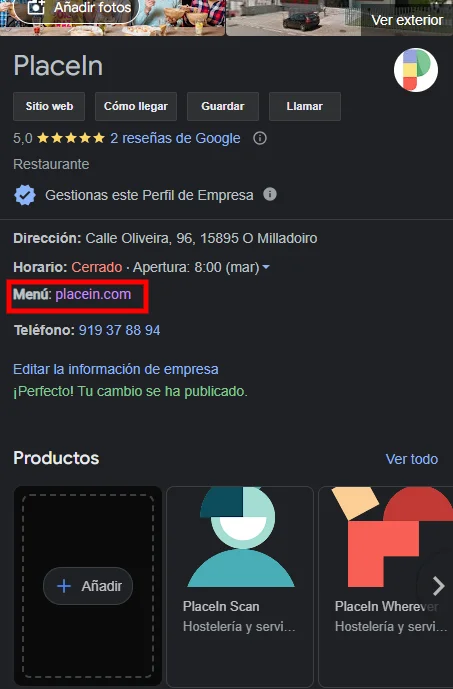Click the Cómo llegar button
Screen dimensions: 453x689
click(136, 106)
